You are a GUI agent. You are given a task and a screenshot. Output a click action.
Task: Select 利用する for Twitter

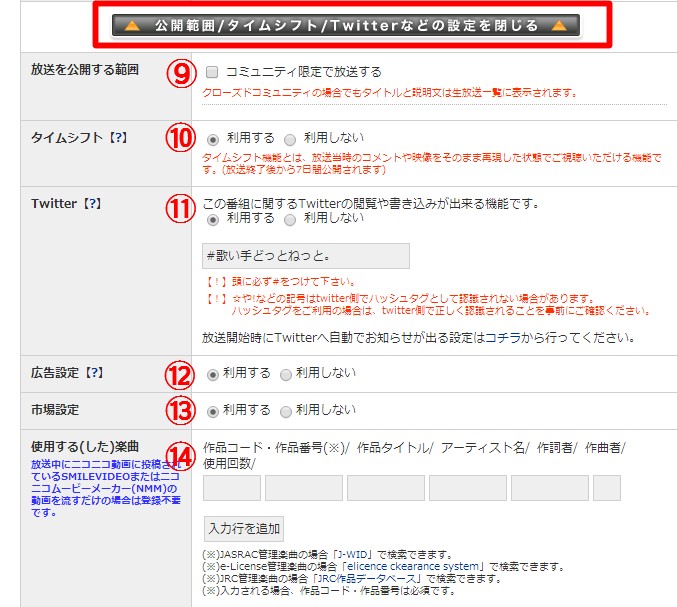[212, 218]
